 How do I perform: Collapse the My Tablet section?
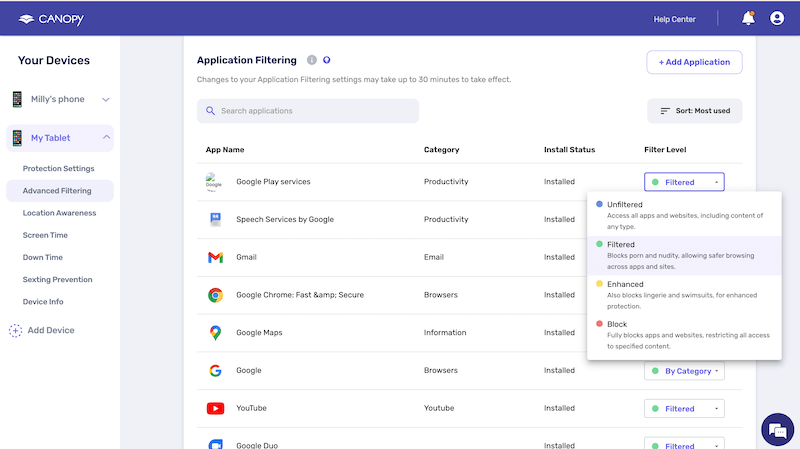[106, 137]
